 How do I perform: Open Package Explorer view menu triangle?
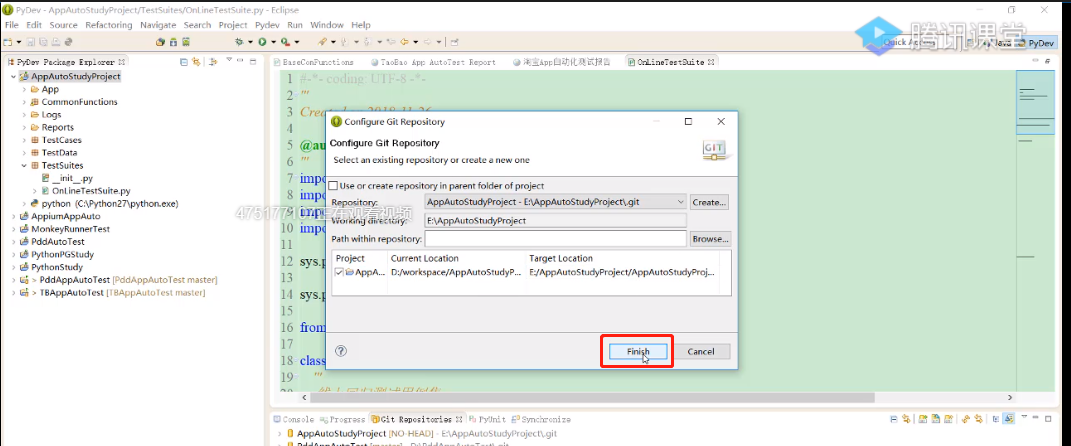click(230, 59)
